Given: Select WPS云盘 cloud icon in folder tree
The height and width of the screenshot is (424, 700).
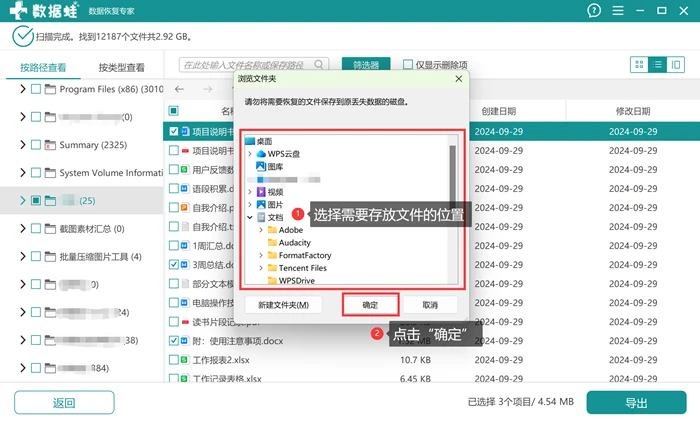Looking at the screenshot, I should [261, 154].
